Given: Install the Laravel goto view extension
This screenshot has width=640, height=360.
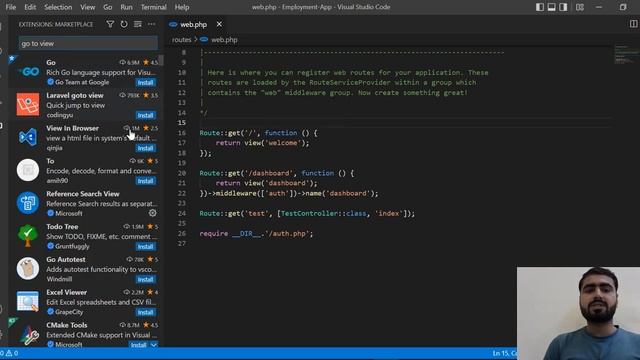Looking at the screenshot, I should point(145,115).
